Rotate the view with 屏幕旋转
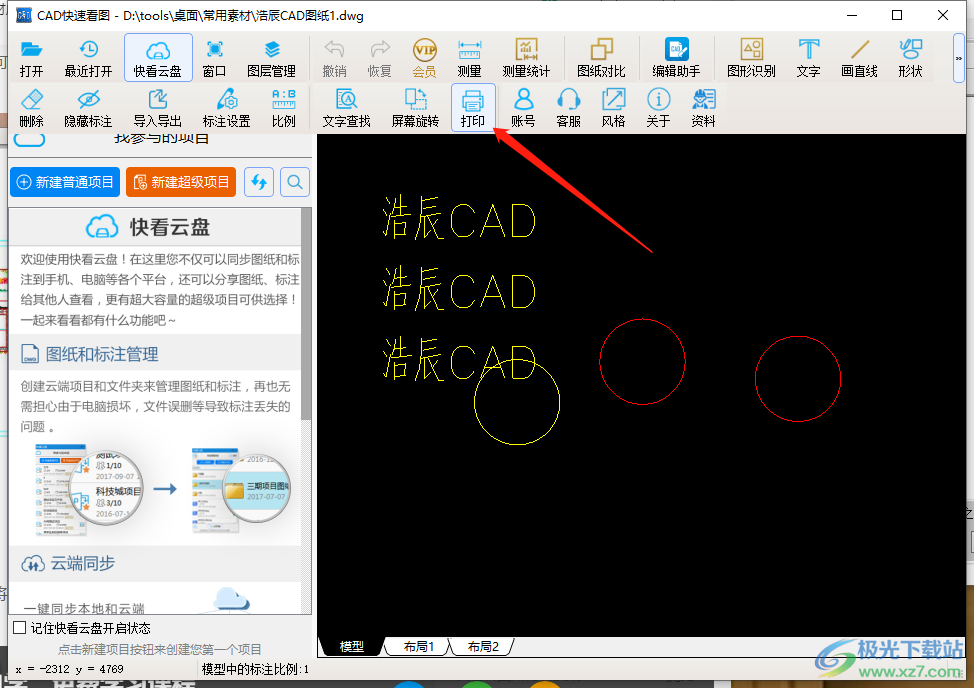 [x=416, y=108]
